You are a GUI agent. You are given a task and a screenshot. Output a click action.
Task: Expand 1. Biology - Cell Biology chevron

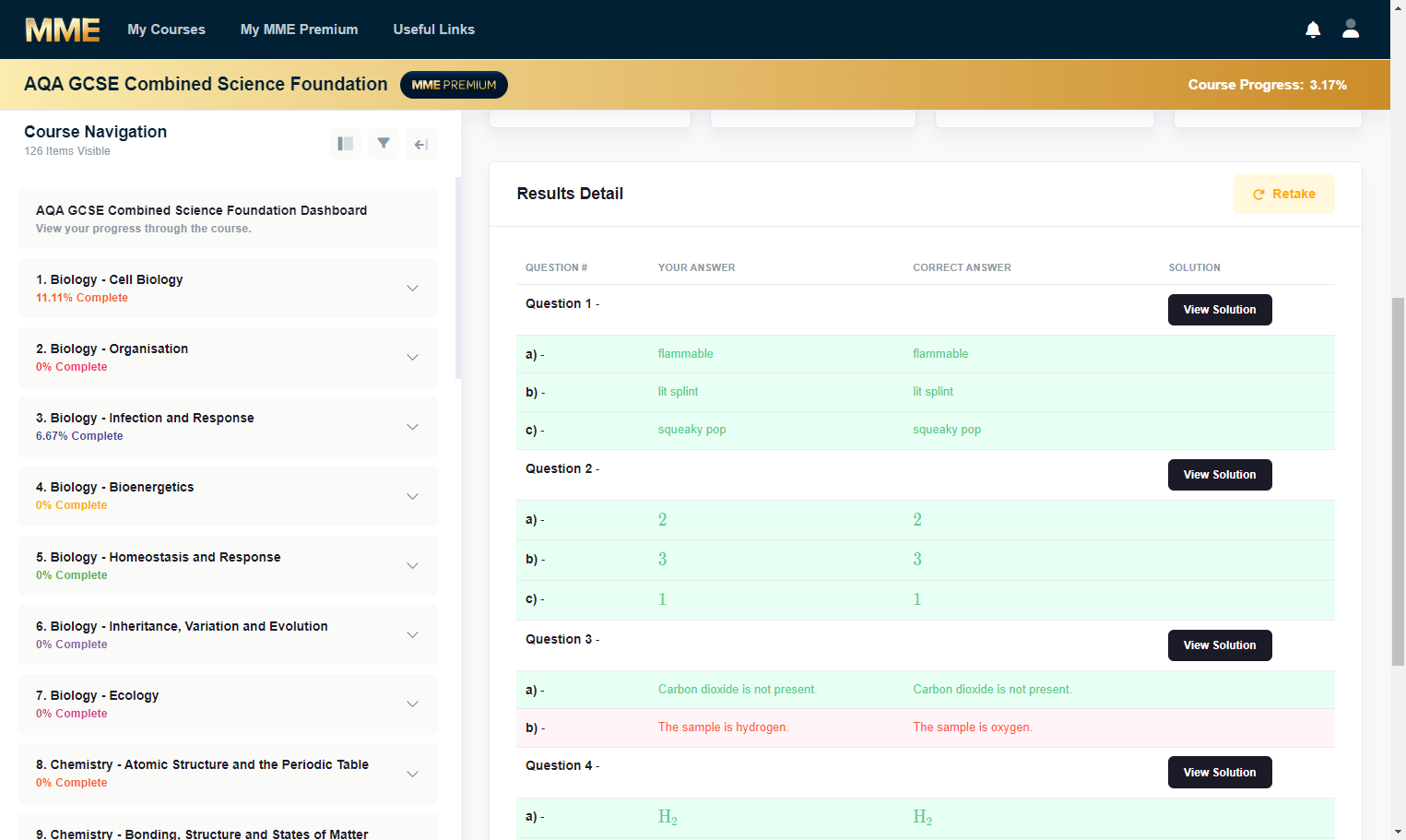[x=412, y=289]
